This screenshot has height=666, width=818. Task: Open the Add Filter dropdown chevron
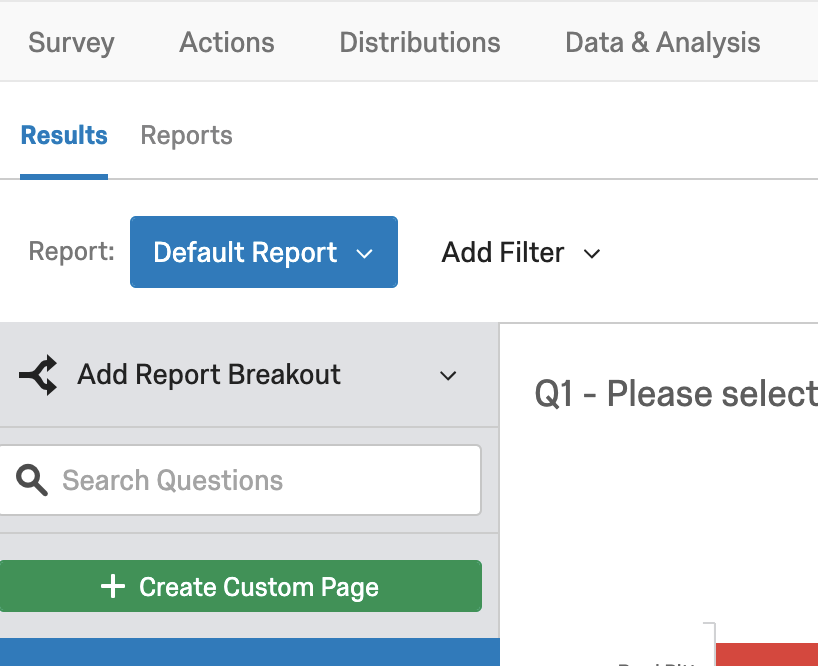click(592, 254)
